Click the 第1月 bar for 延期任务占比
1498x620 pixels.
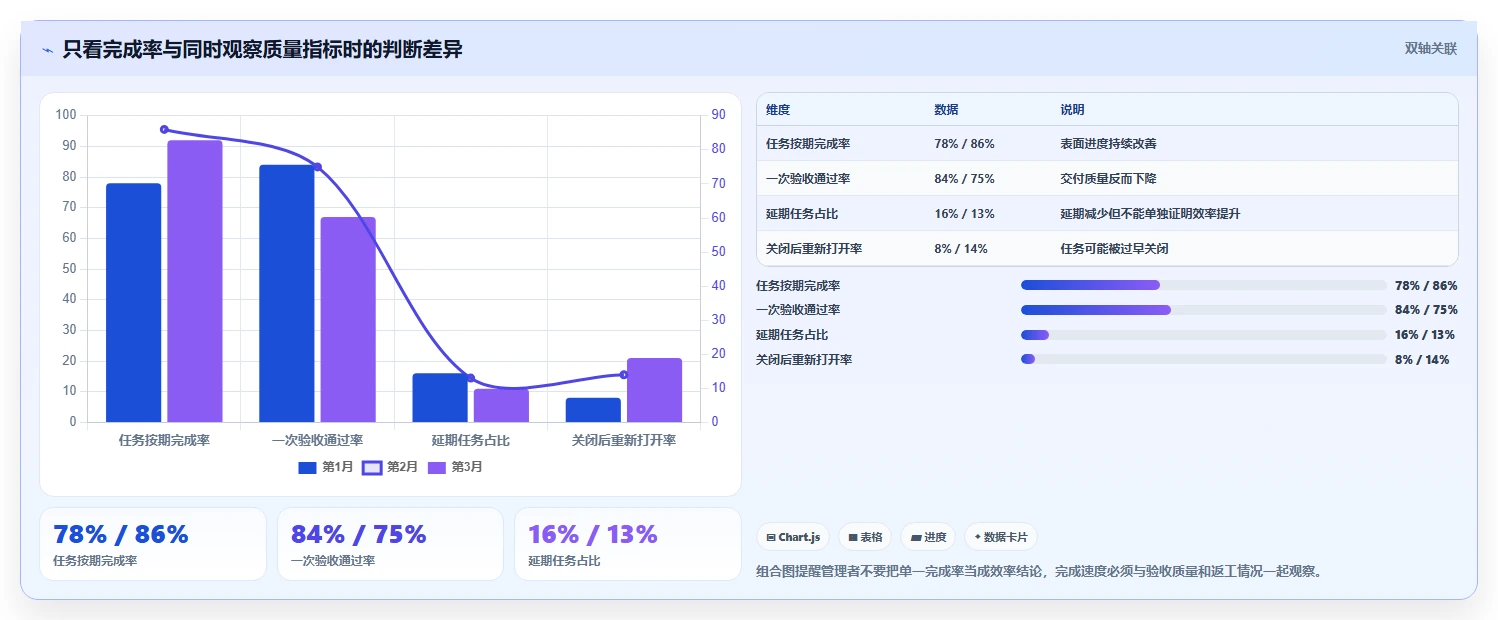440,398
